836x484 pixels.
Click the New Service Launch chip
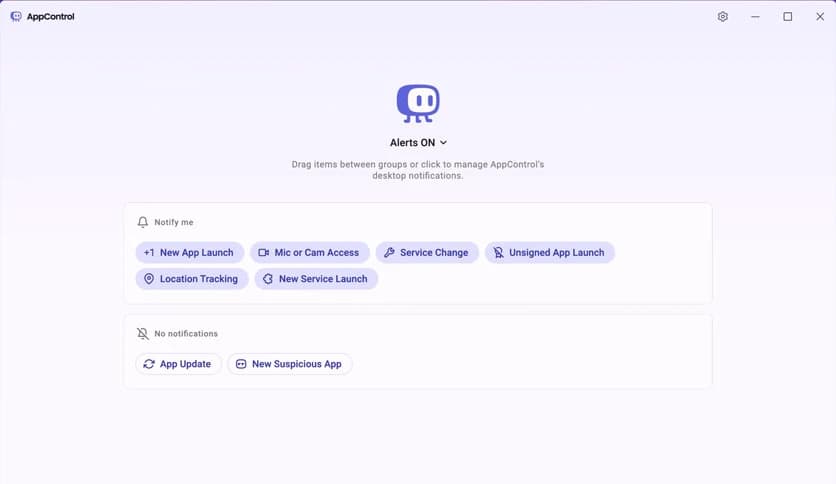coord(316,279)
